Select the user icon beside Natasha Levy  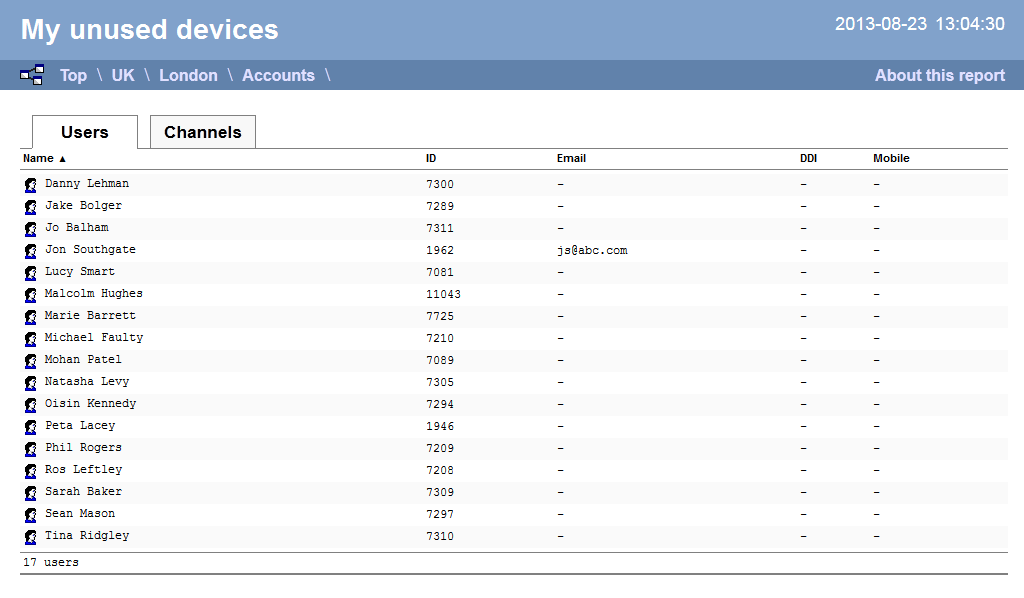click(29, 381)
